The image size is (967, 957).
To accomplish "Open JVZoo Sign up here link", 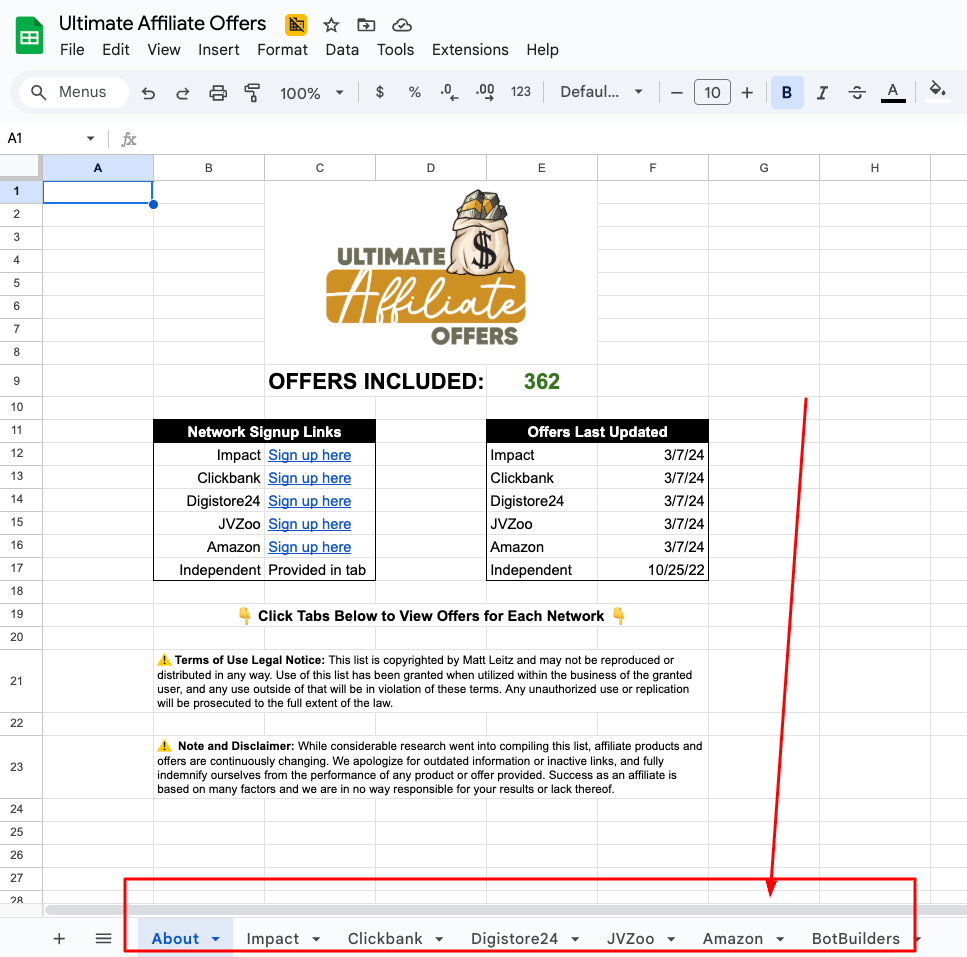I will 310,524.
